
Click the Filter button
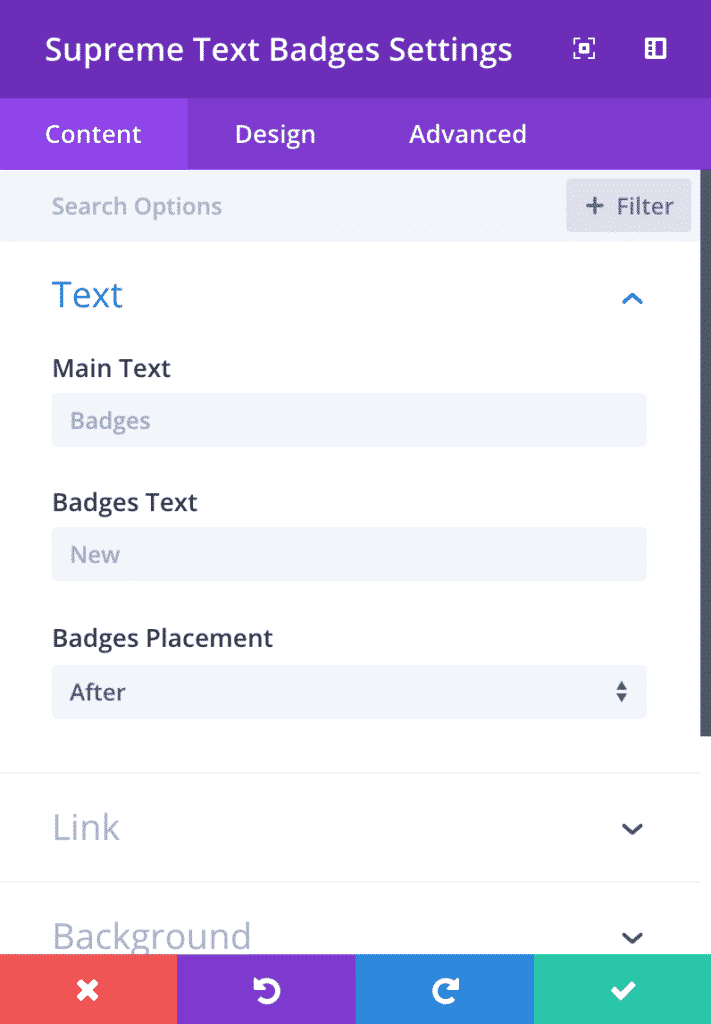(628, 206)
